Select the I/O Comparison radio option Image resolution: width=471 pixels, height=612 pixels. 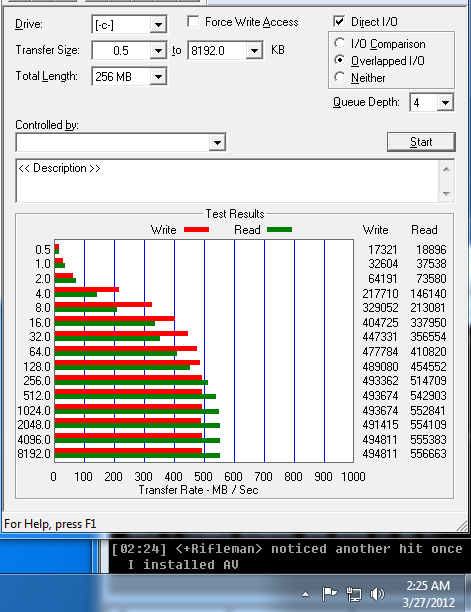click(x=339, y=43)
